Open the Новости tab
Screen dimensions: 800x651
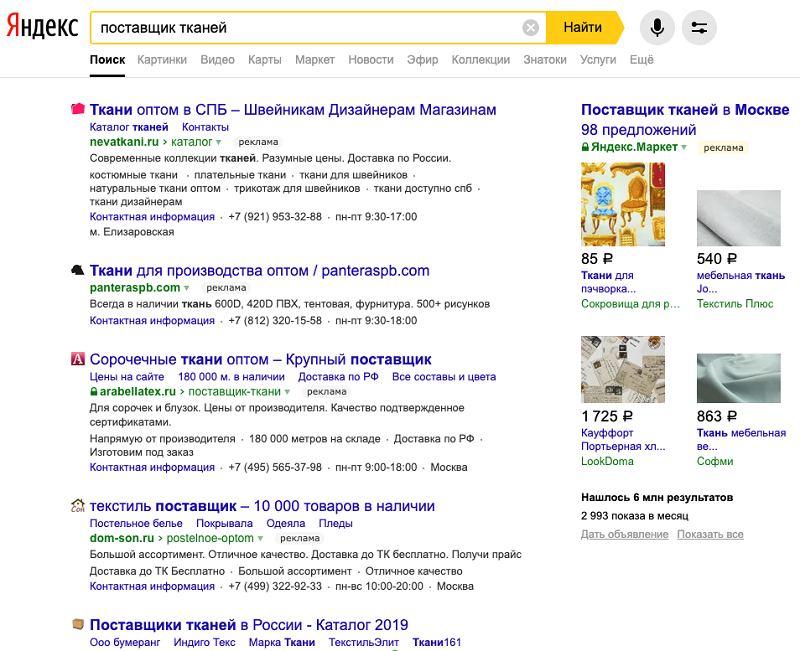click(371, 60)
